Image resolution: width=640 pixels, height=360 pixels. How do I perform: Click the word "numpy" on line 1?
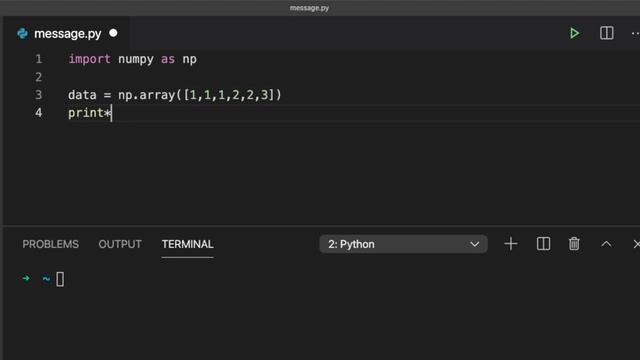(136, 60)
